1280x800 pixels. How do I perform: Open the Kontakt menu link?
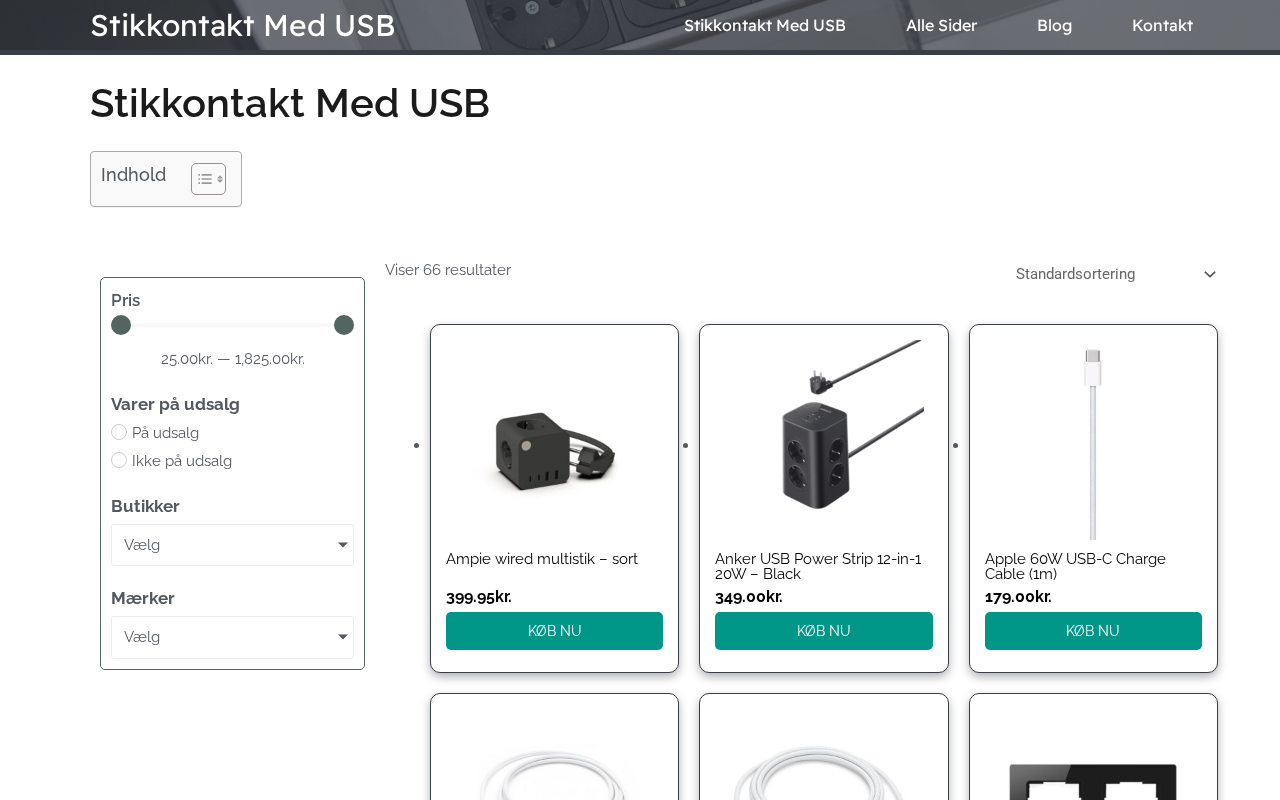1162,25
